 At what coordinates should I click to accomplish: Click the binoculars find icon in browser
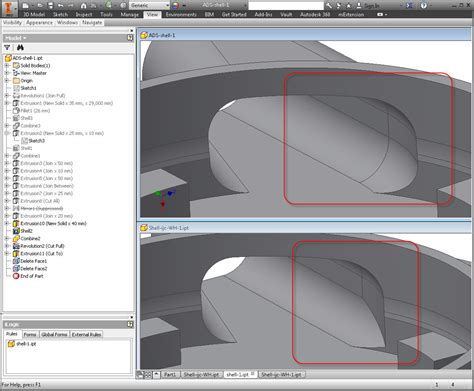tap(20, 48)
